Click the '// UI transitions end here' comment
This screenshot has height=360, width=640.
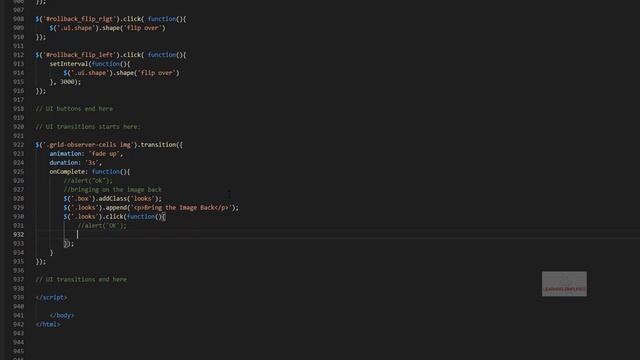[81, 279]
